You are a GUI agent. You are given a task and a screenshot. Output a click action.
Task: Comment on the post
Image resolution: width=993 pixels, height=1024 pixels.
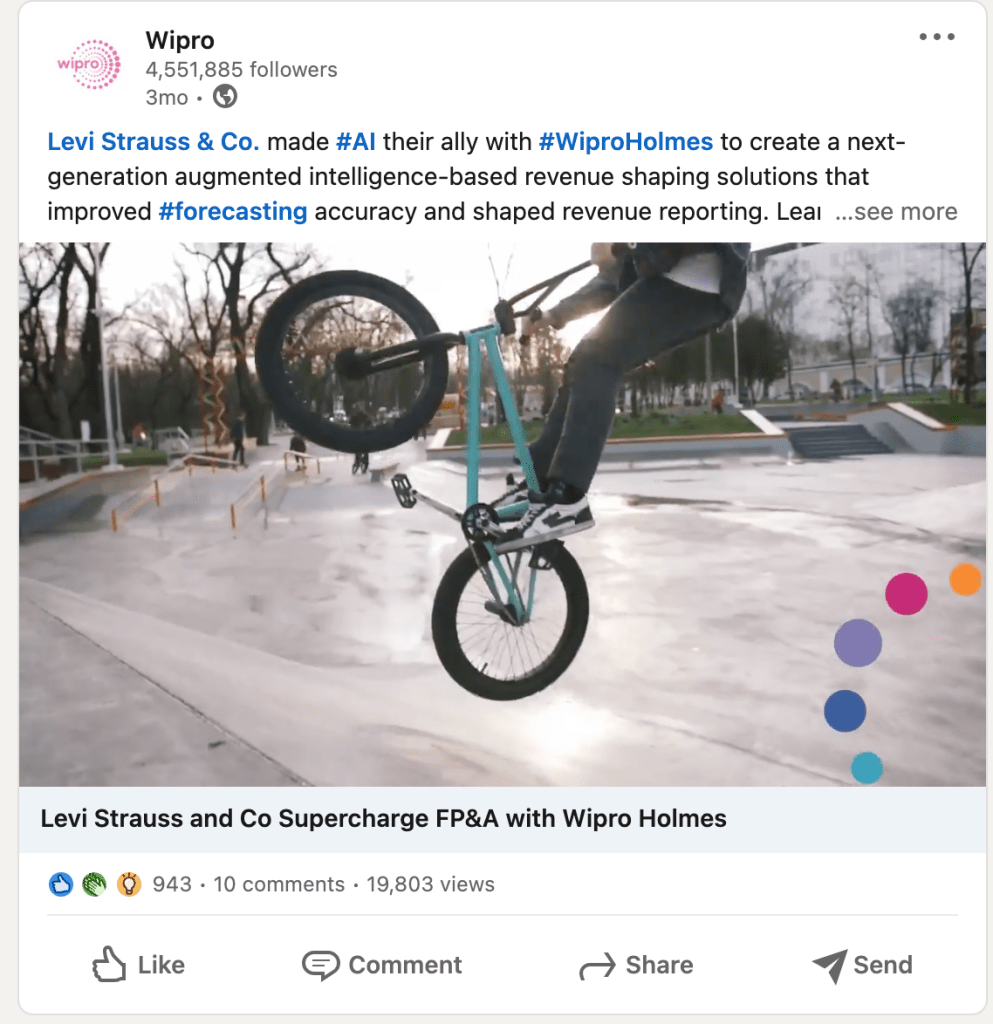pyautogui.click(x=382, y=965)
